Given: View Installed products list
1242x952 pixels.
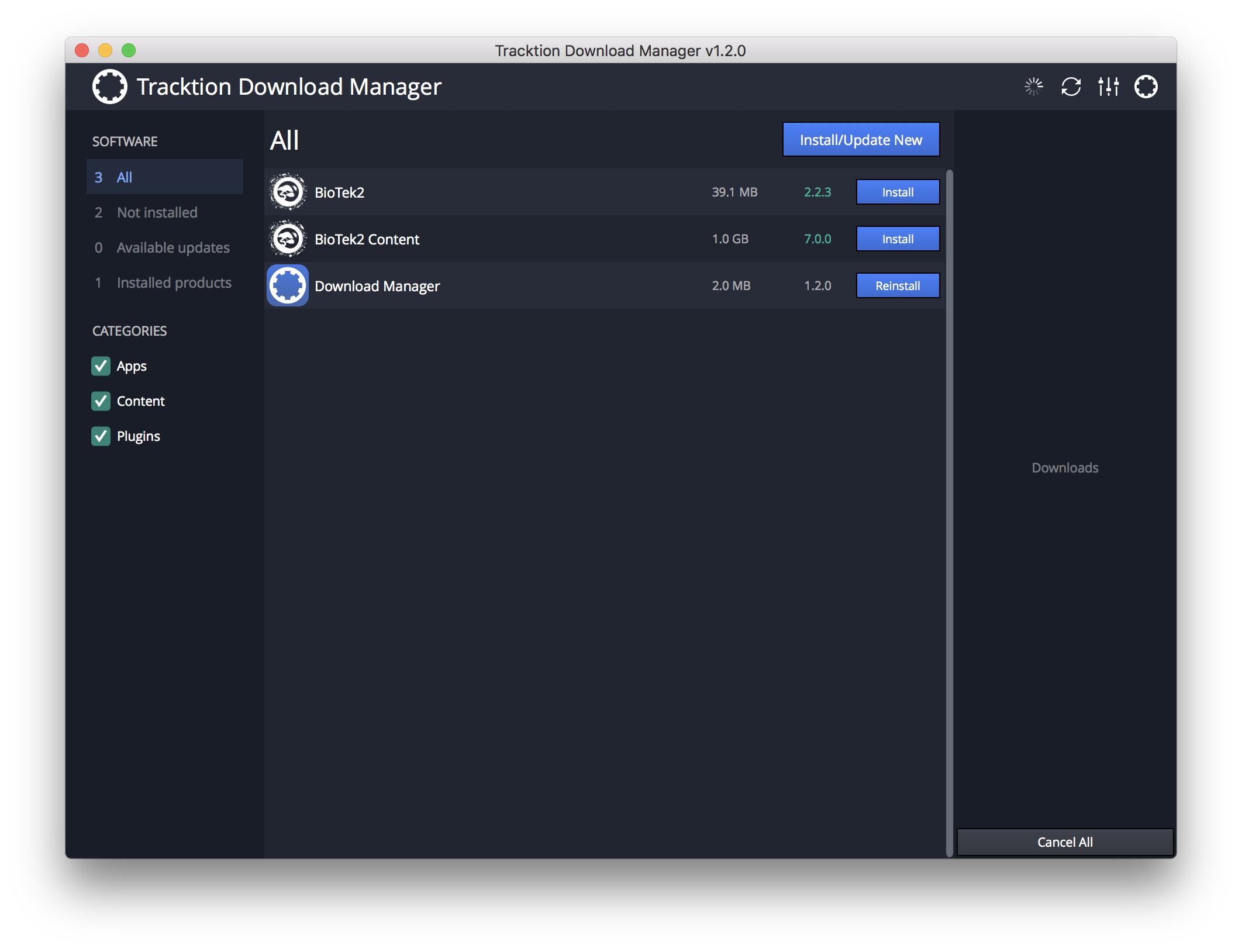Looking at the screenshot, I should tap(174, 283).
